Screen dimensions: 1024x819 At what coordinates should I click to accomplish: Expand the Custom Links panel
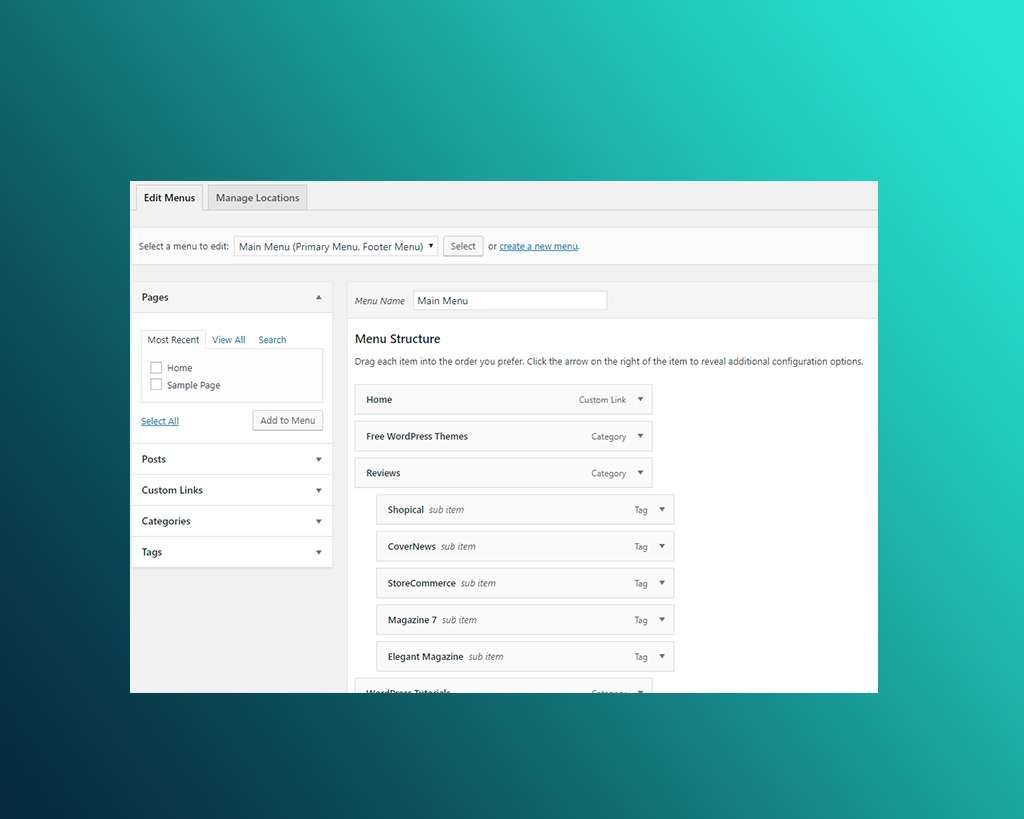click(x=318, y=490)
